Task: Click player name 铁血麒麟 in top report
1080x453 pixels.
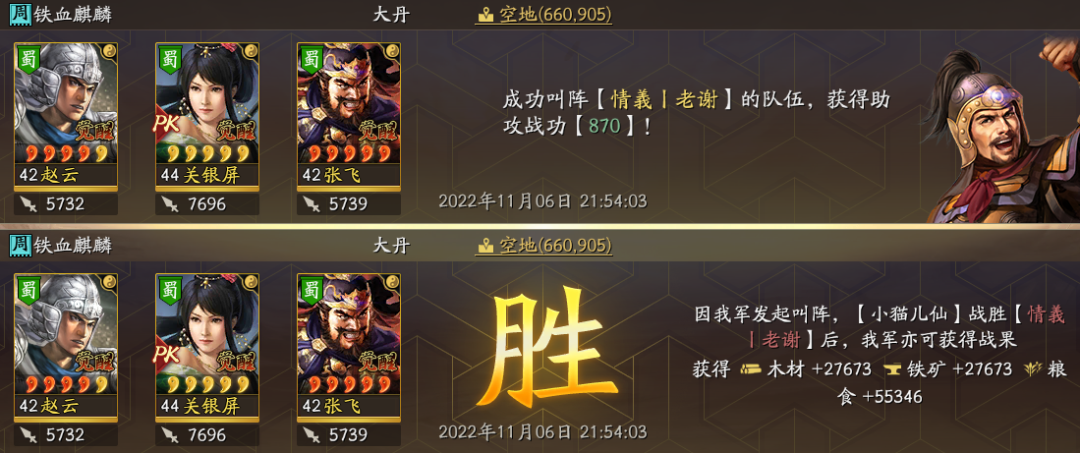Action: pyautogui.click(x=73, y=15)
